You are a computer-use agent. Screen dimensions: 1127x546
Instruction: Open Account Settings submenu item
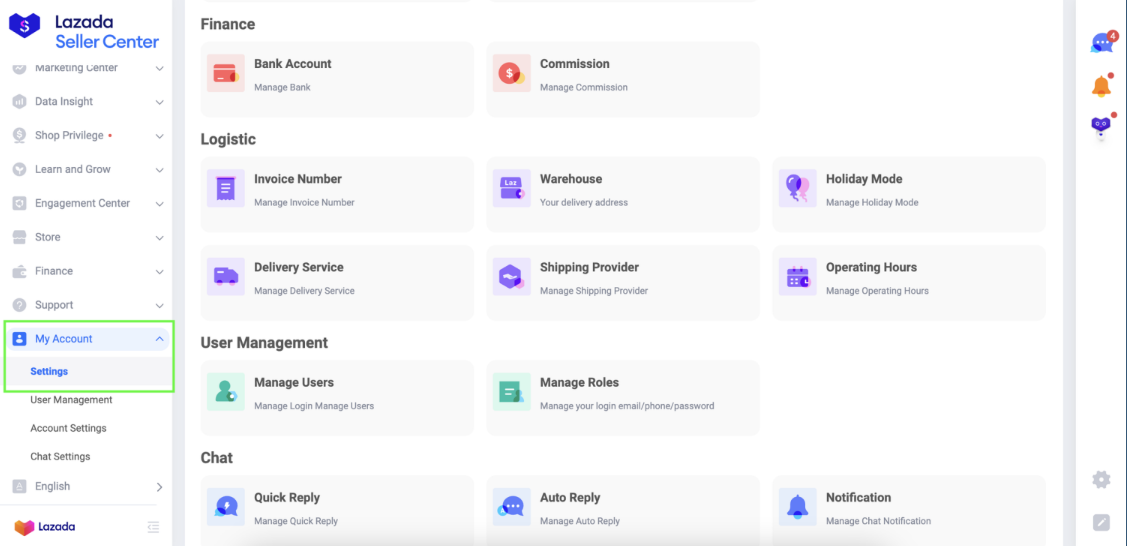point(68,428)
